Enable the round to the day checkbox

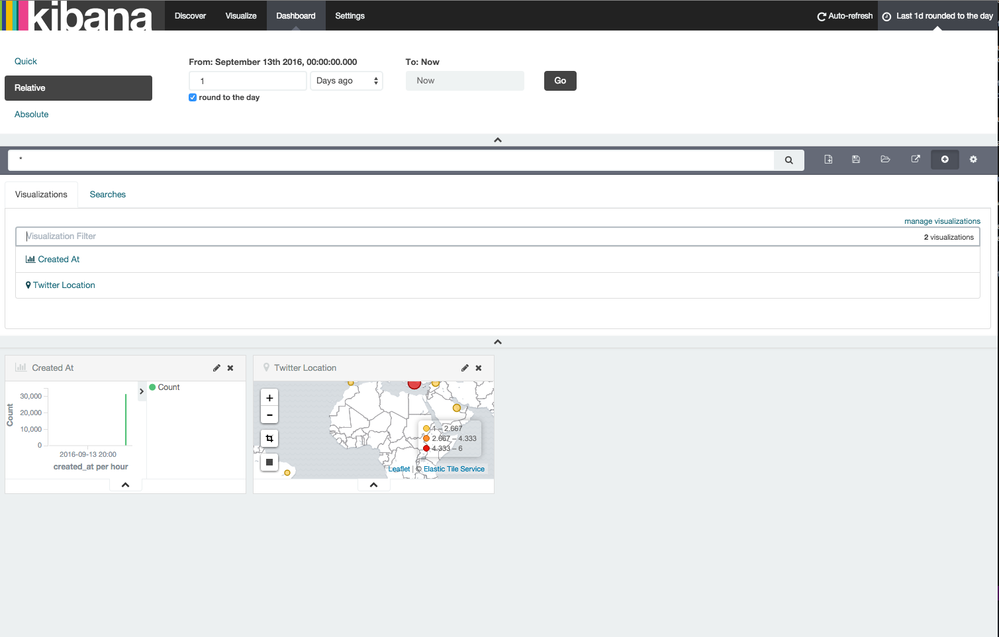[x=192, y=97]
